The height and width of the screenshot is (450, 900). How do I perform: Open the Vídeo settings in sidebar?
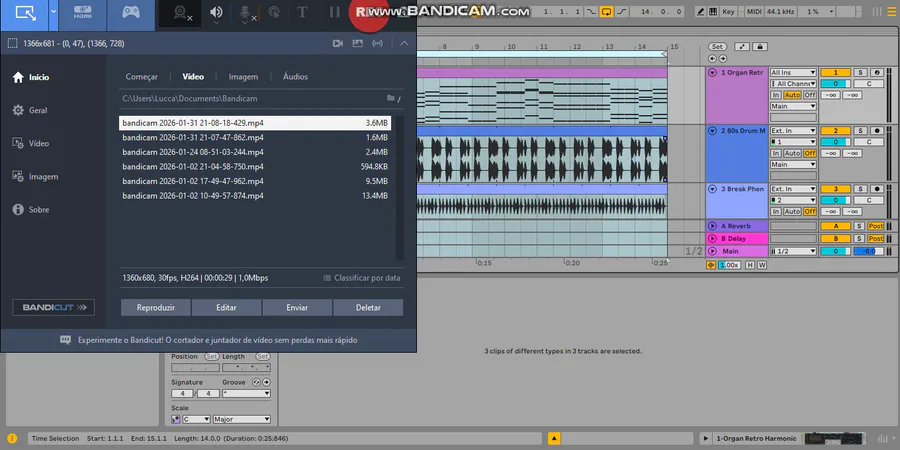coord(31,143)
